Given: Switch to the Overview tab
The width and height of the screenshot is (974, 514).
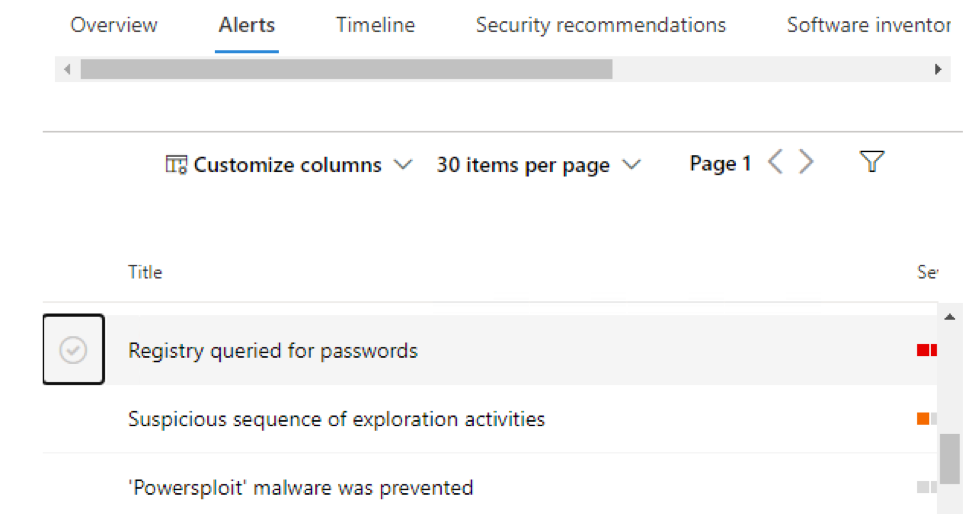Looking at the screenshot, I should tap(114, 25).
